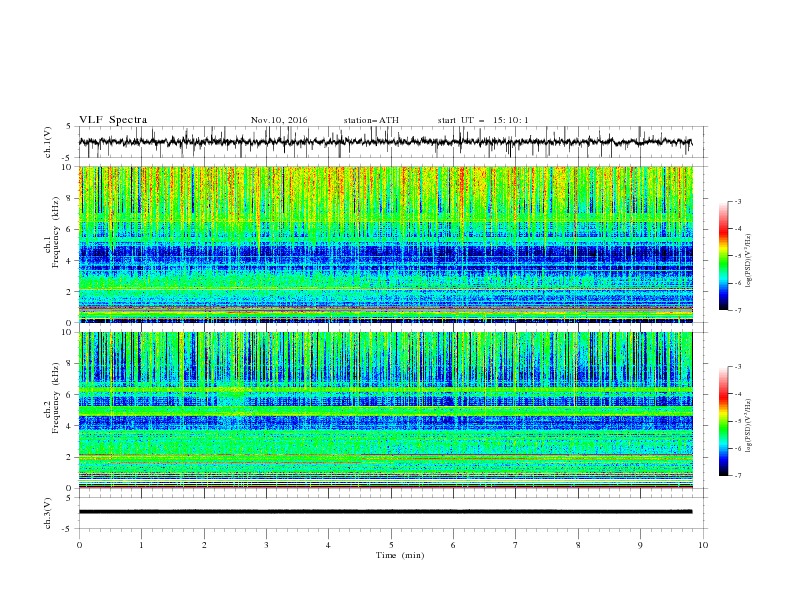Click the "Nov.10, 2016" date label
792x612 pixels.
279,120
